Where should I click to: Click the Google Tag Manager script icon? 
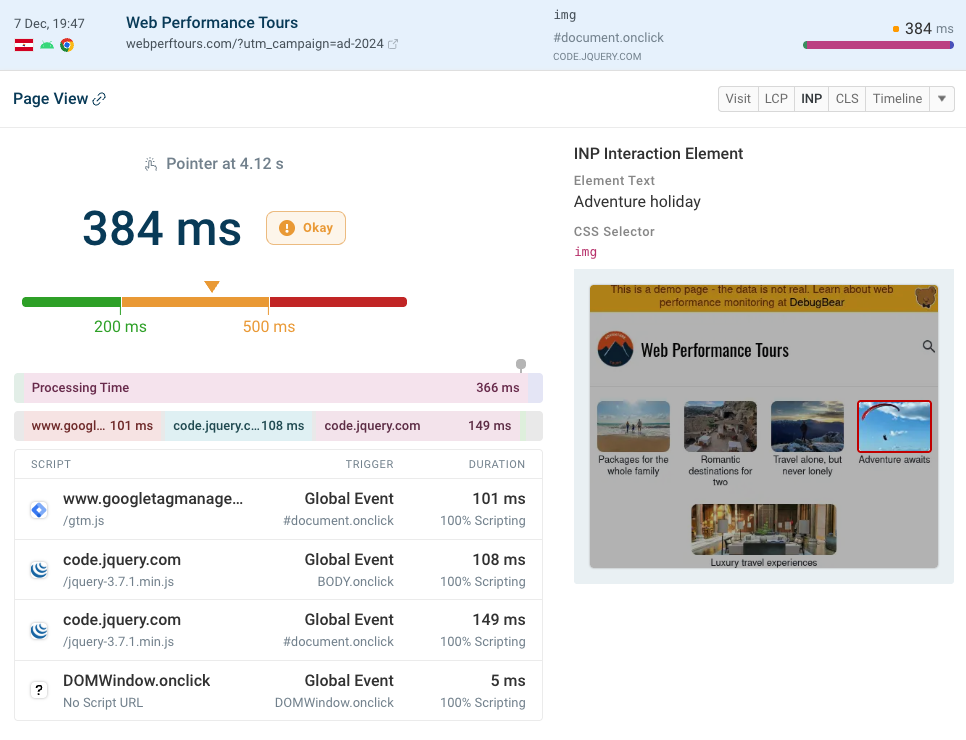[39, 510]
